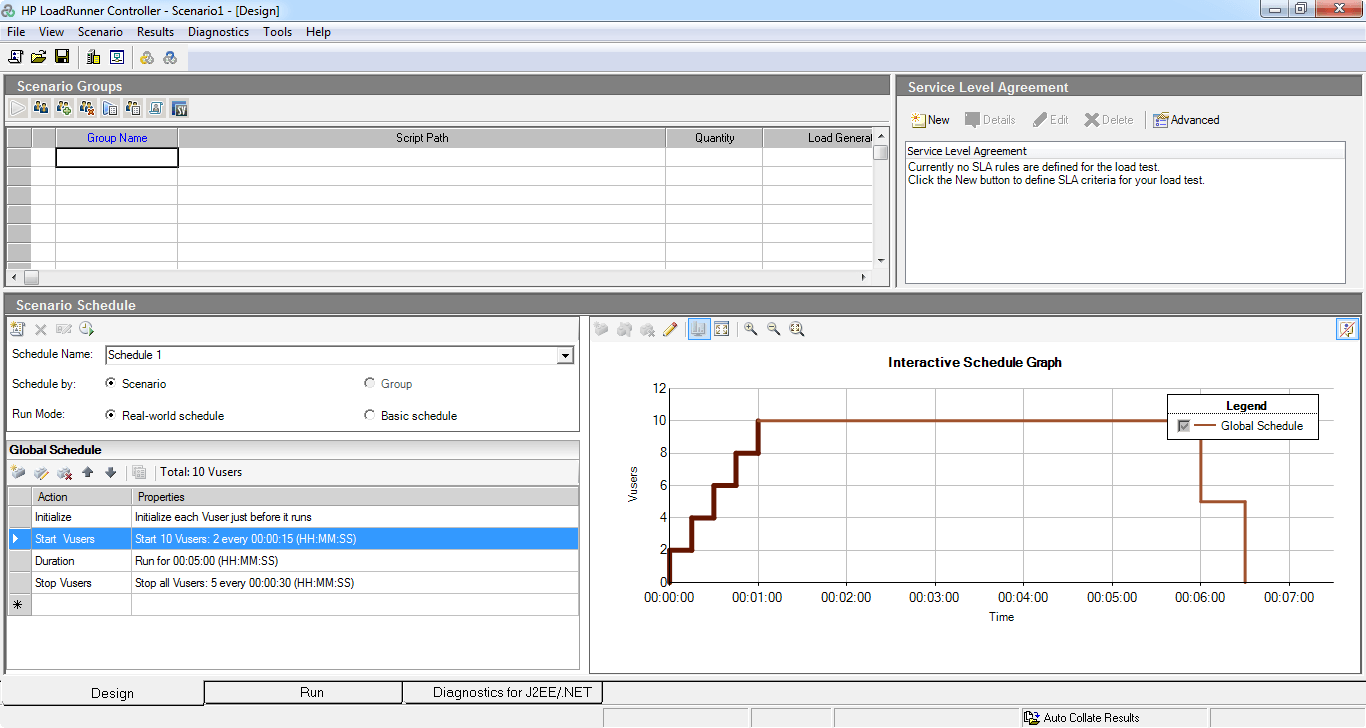Select Schedule by Group radio button

370,383
